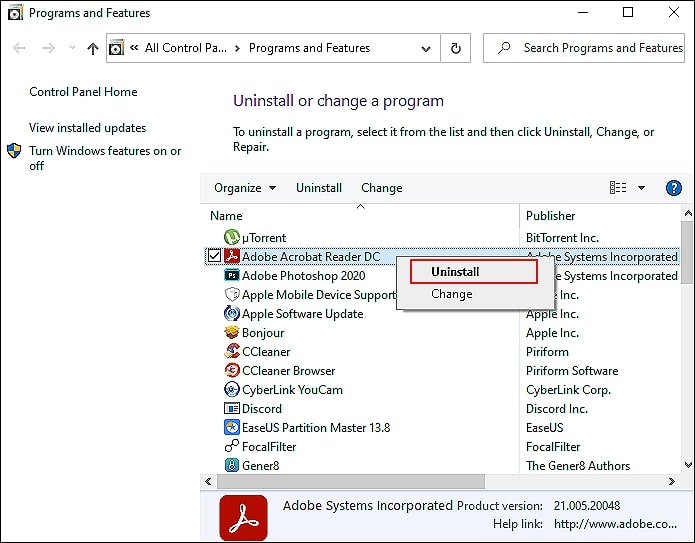Open Control Panel Home link
Viewport: 695px width, 543px height.
coord(83,92)
